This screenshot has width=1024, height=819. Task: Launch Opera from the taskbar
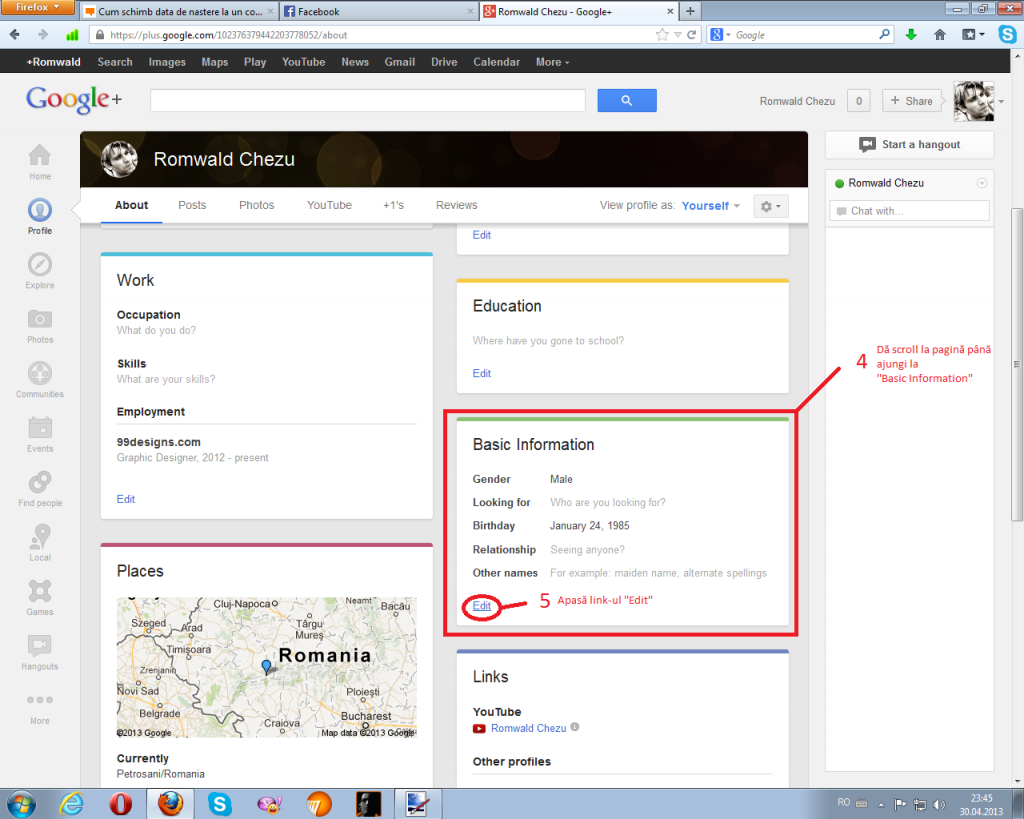(x=120, y=804)
